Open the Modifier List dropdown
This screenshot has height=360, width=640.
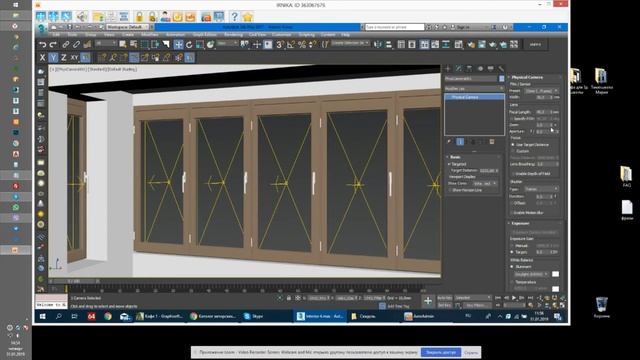click(x=474, y=88)
